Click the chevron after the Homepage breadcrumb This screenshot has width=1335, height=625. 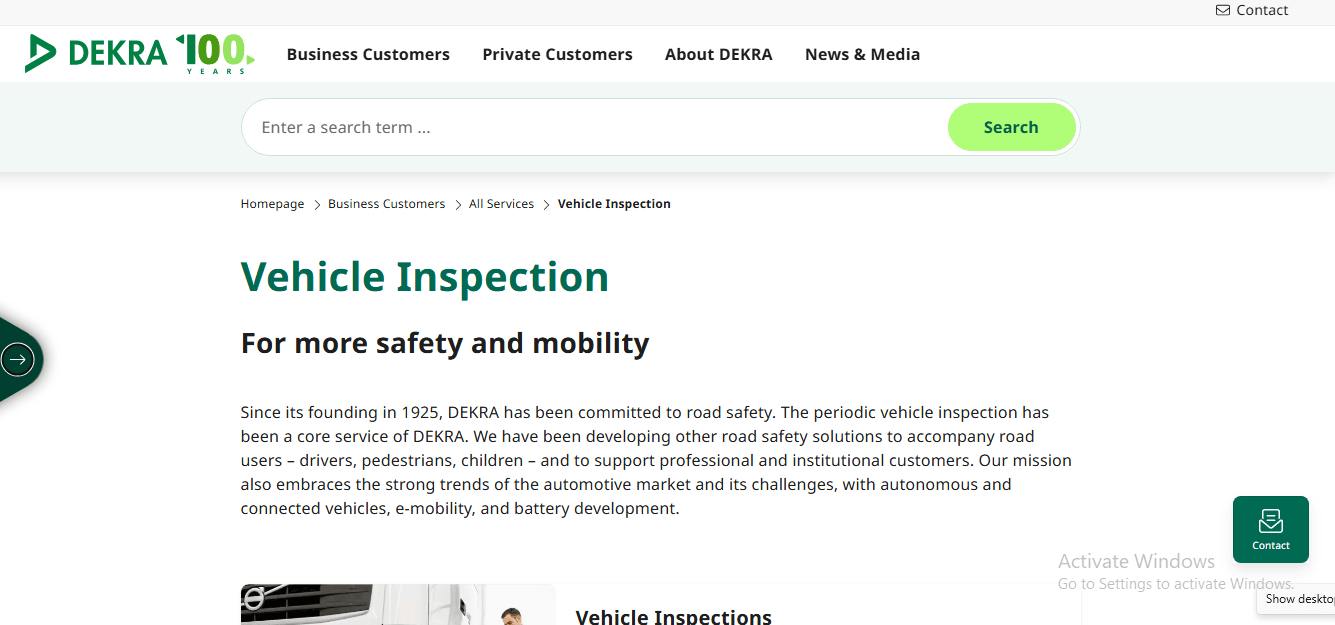point(317,205)
